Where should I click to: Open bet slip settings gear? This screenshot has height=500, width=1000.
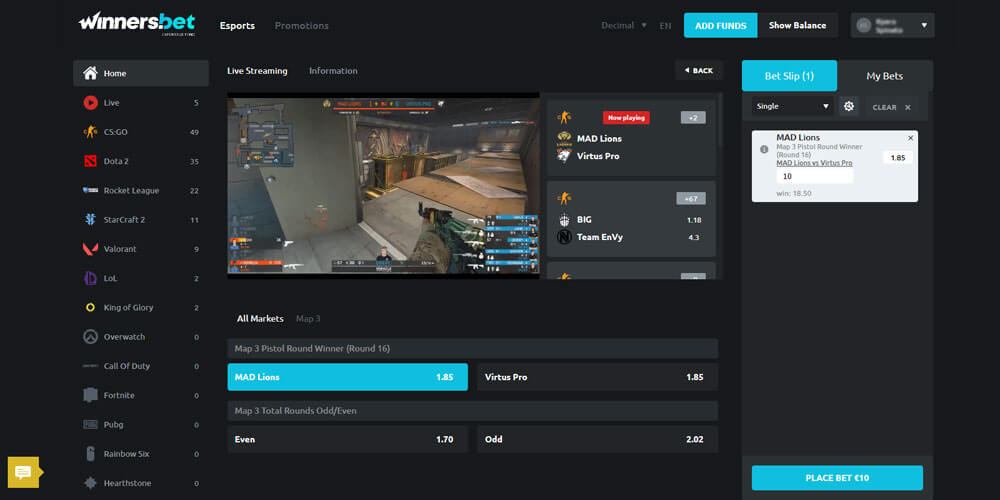point(849,107)
